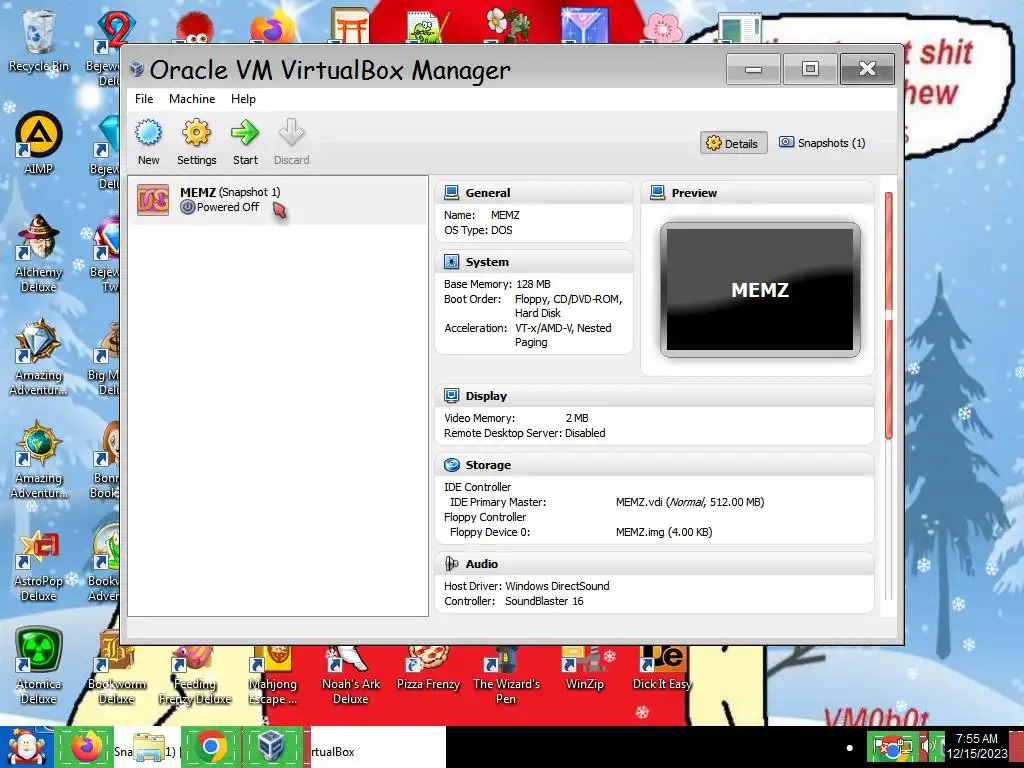The height and width of the screenshot is (768, 1024).
Task: Click the Display section screen icon
Action: [x=451, y=396]
